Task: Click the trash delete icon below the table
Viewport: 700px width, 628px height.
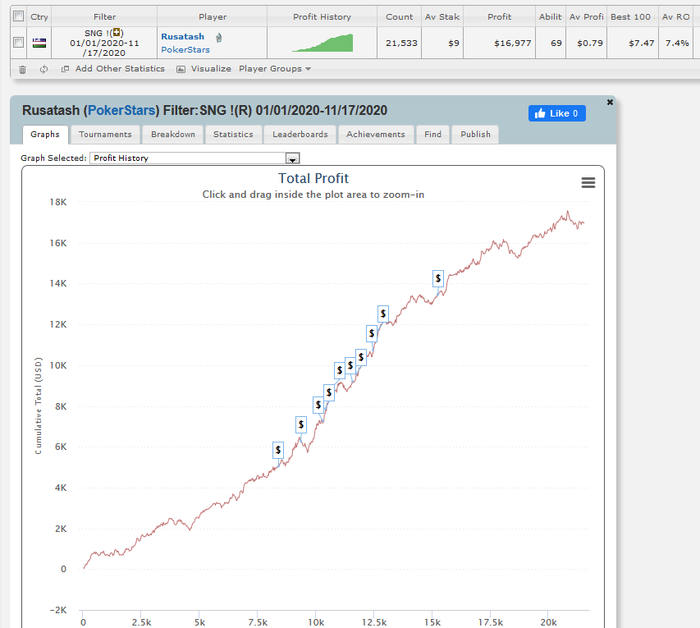Action: click(22, 69)
